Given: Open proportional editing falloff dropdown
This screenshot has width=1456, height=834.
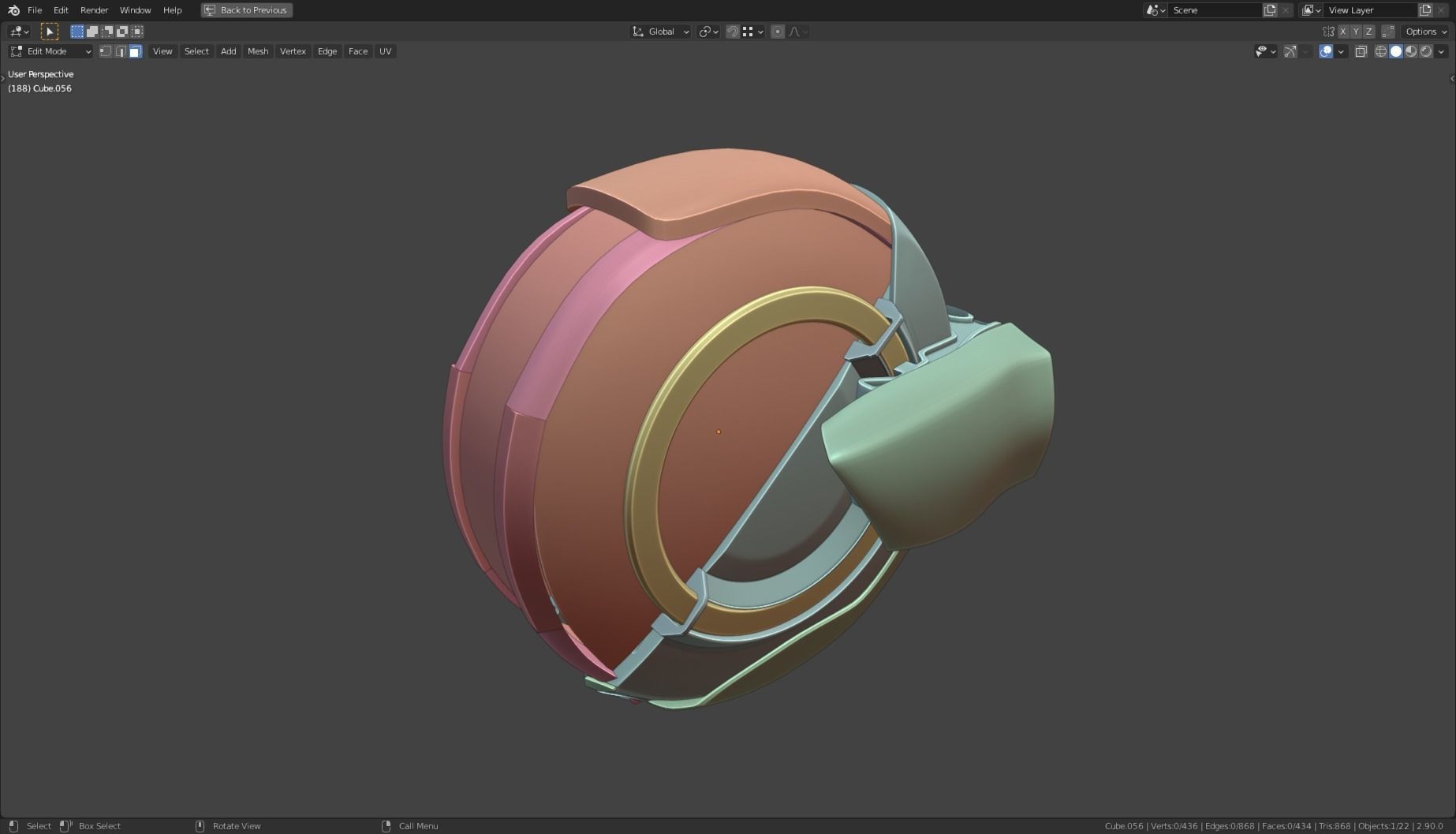Looking at the screenshot, I should [798, 32].
